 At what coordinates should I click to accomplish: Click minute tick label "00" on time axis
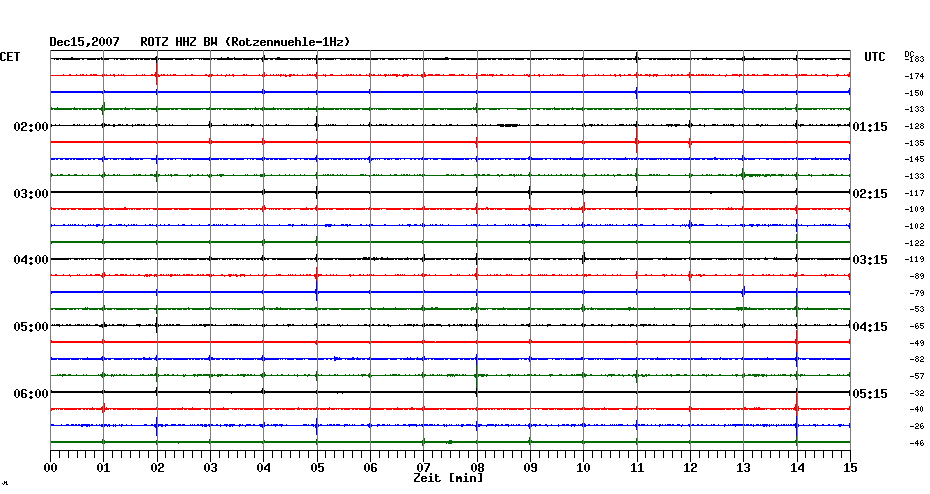click(50, 468)
